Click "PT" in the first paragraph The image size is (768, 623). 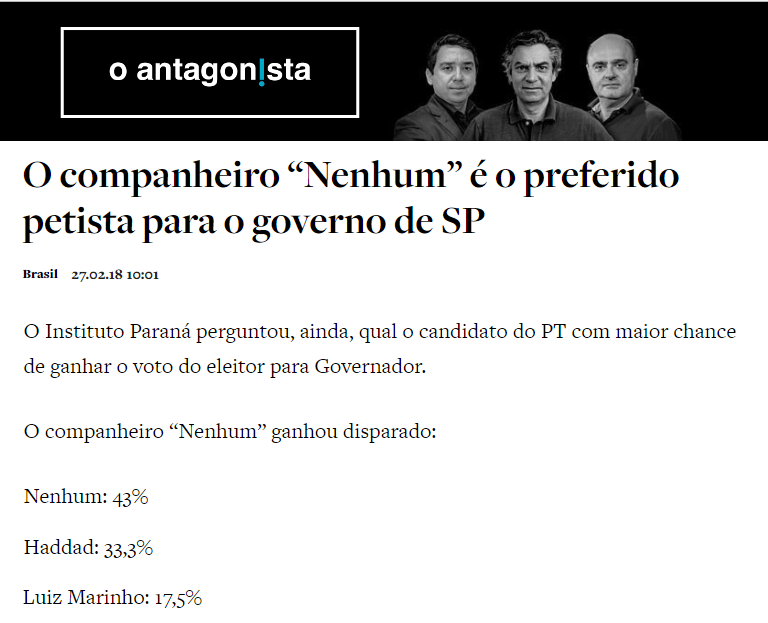[x=555, y=332]
